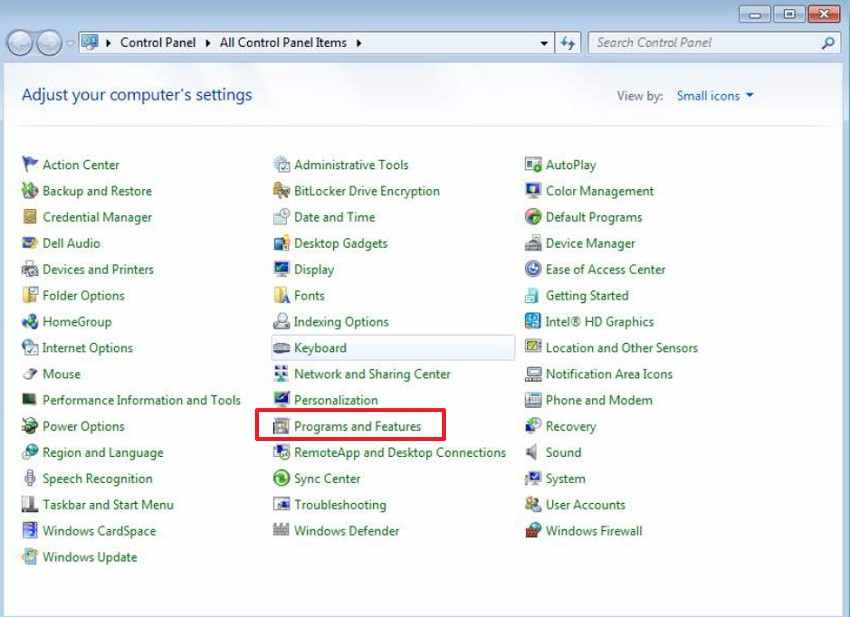Open Windows CardSpace link

click(99, 531)
